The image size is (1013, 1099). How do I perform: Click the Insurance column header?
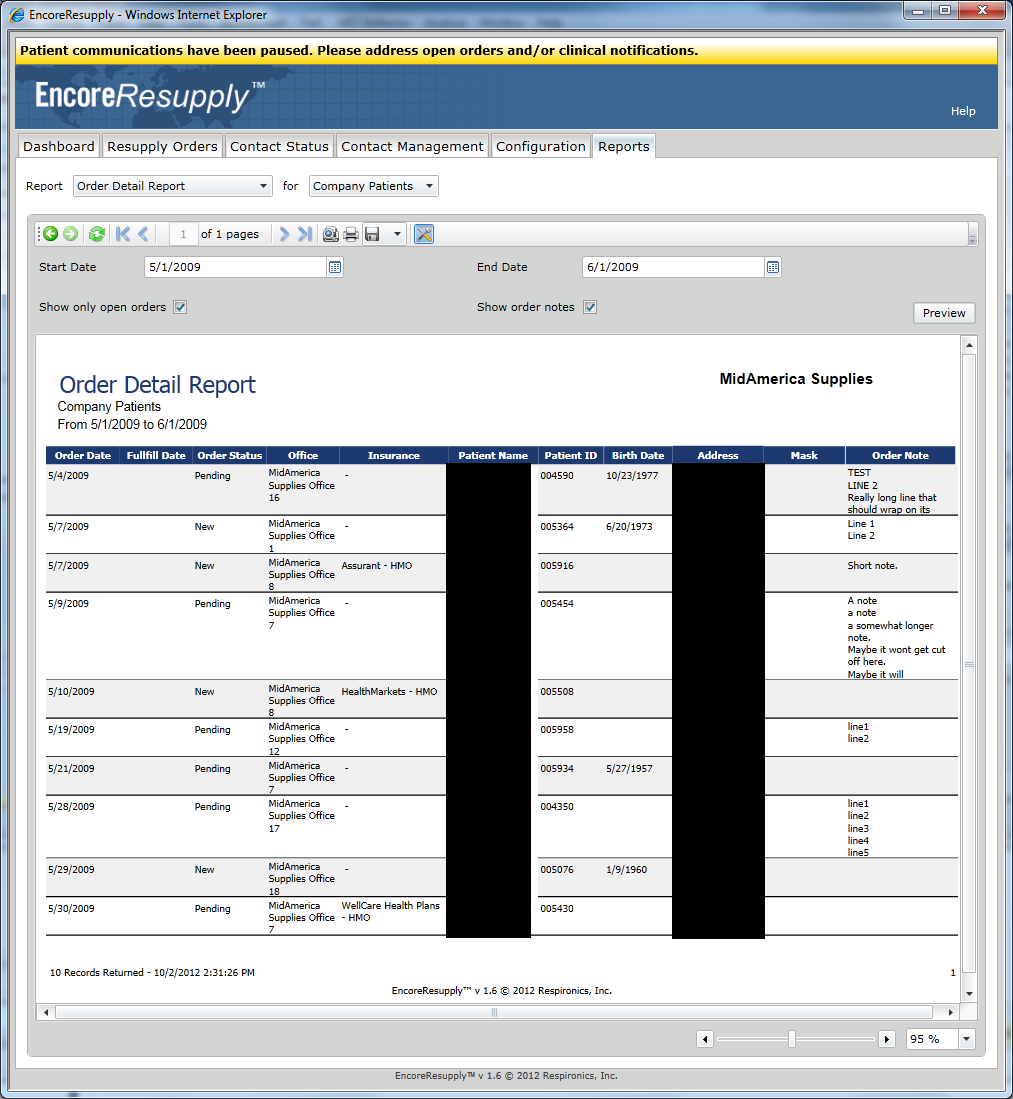(393, 455)
